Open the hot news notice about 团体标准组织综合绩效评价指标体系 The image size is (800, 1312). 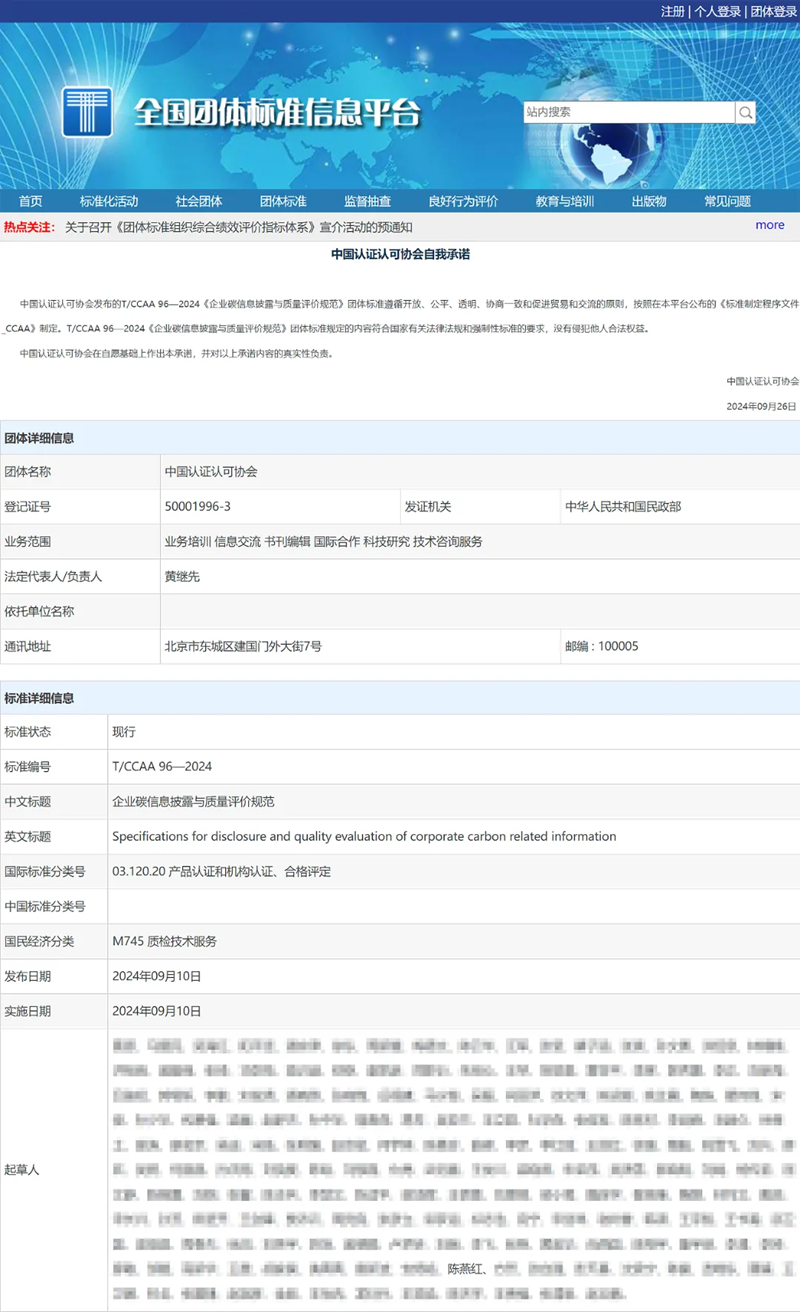[x=239, y=227]
